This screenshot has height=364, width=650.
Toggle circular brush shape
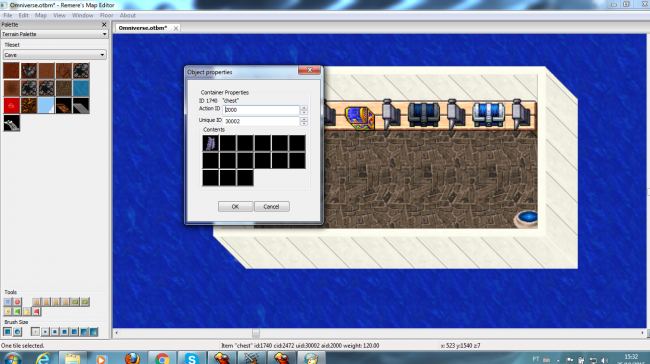[x=17, y=332]
